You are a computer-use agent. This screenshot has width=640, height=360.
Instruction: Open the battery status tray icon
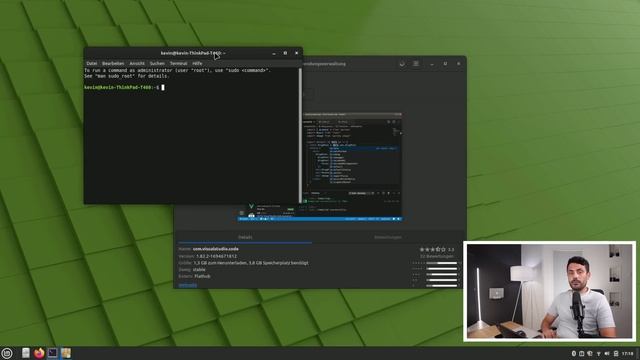click(616, 353)
